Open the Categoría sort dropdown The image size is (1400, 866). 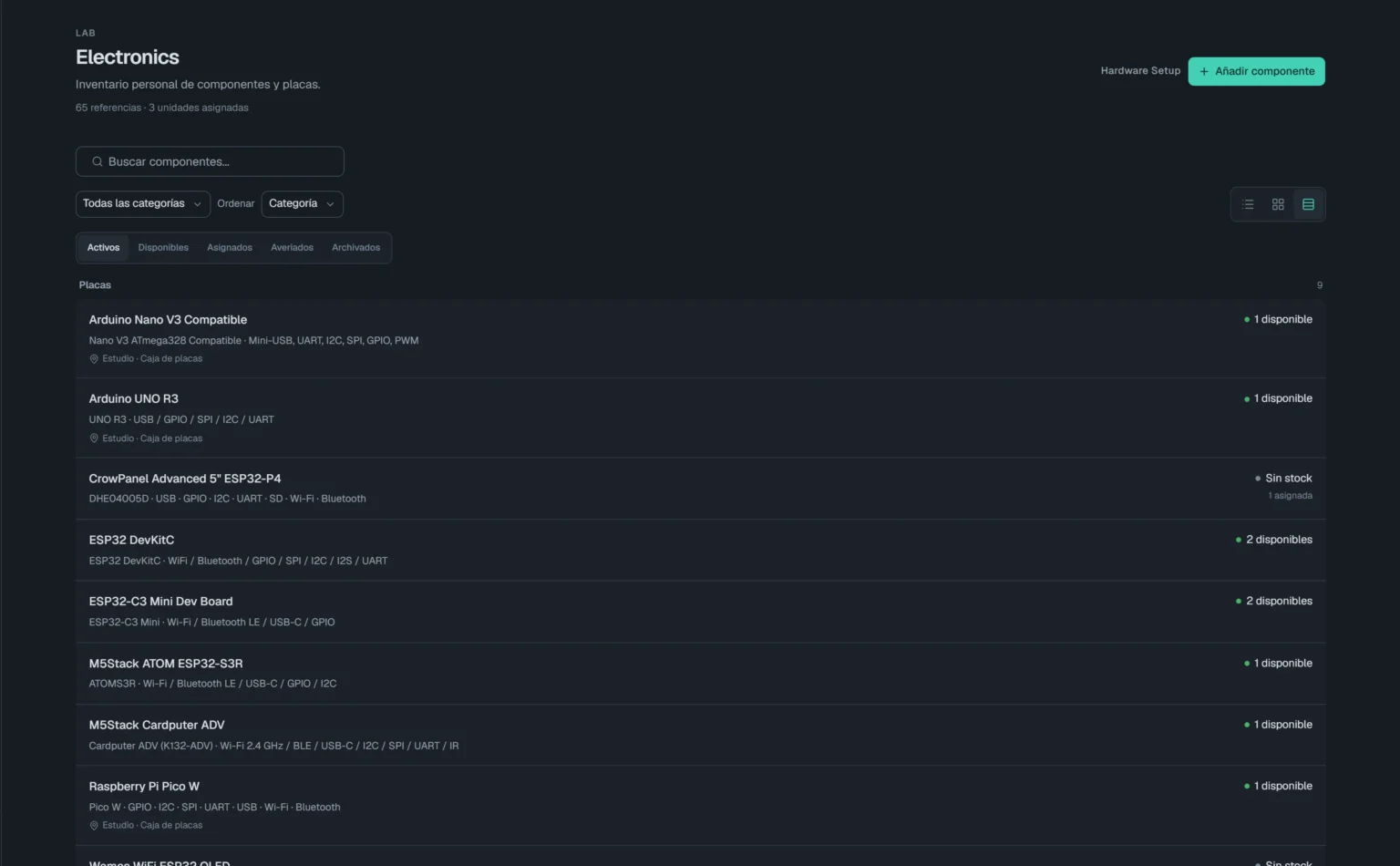pos(303,204)
